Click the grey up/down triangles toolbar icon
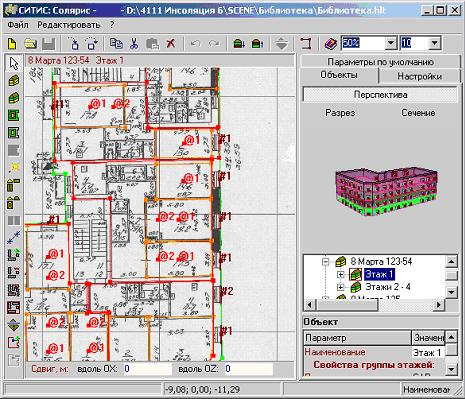465x399 pixels. pyautogui.click(x=281, y=44)
